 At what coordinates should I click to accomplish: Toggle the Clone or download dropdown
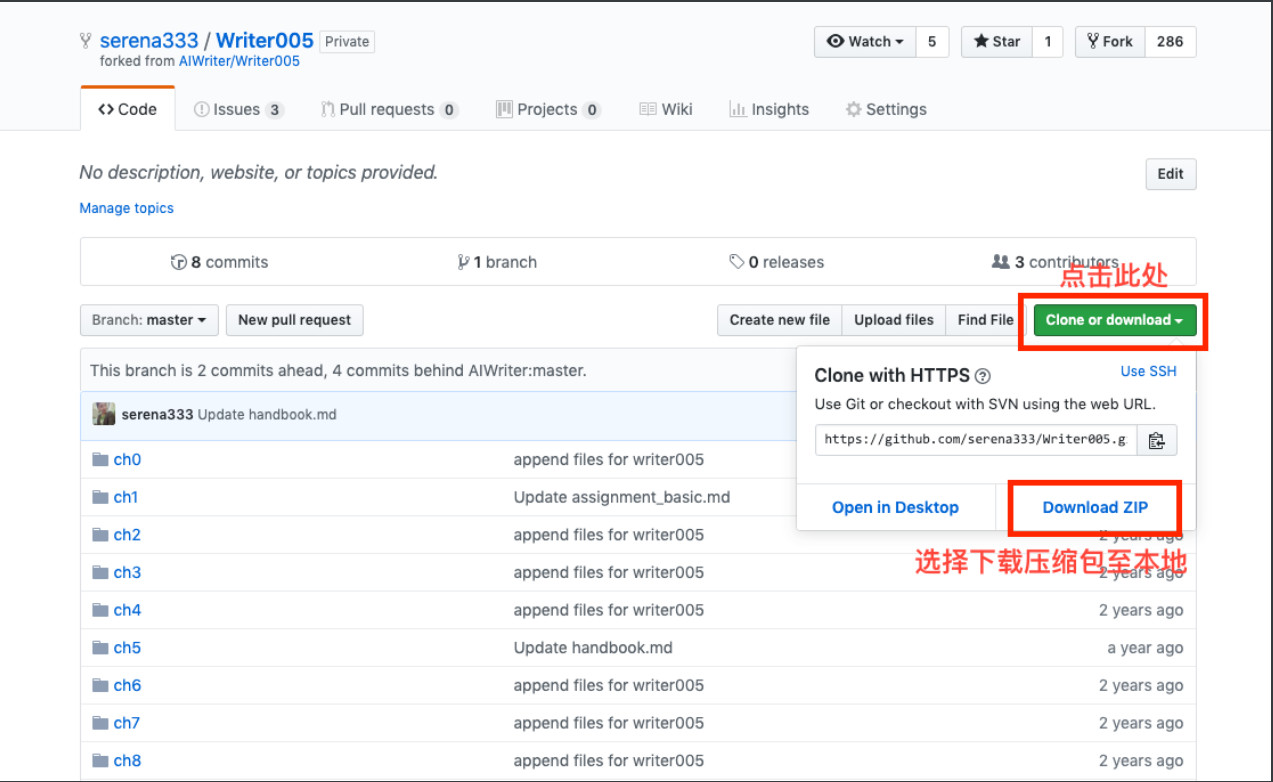[x=1115, y=320]
